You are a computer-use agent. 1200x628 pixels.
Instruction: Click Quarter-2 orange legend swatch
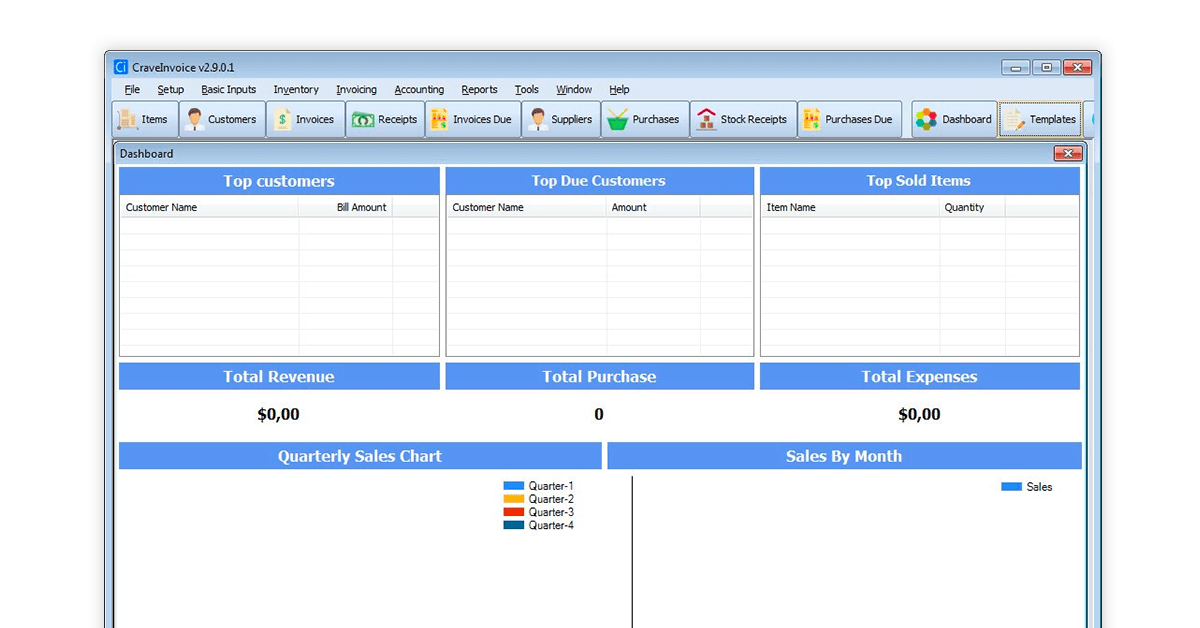click(514, 499)
